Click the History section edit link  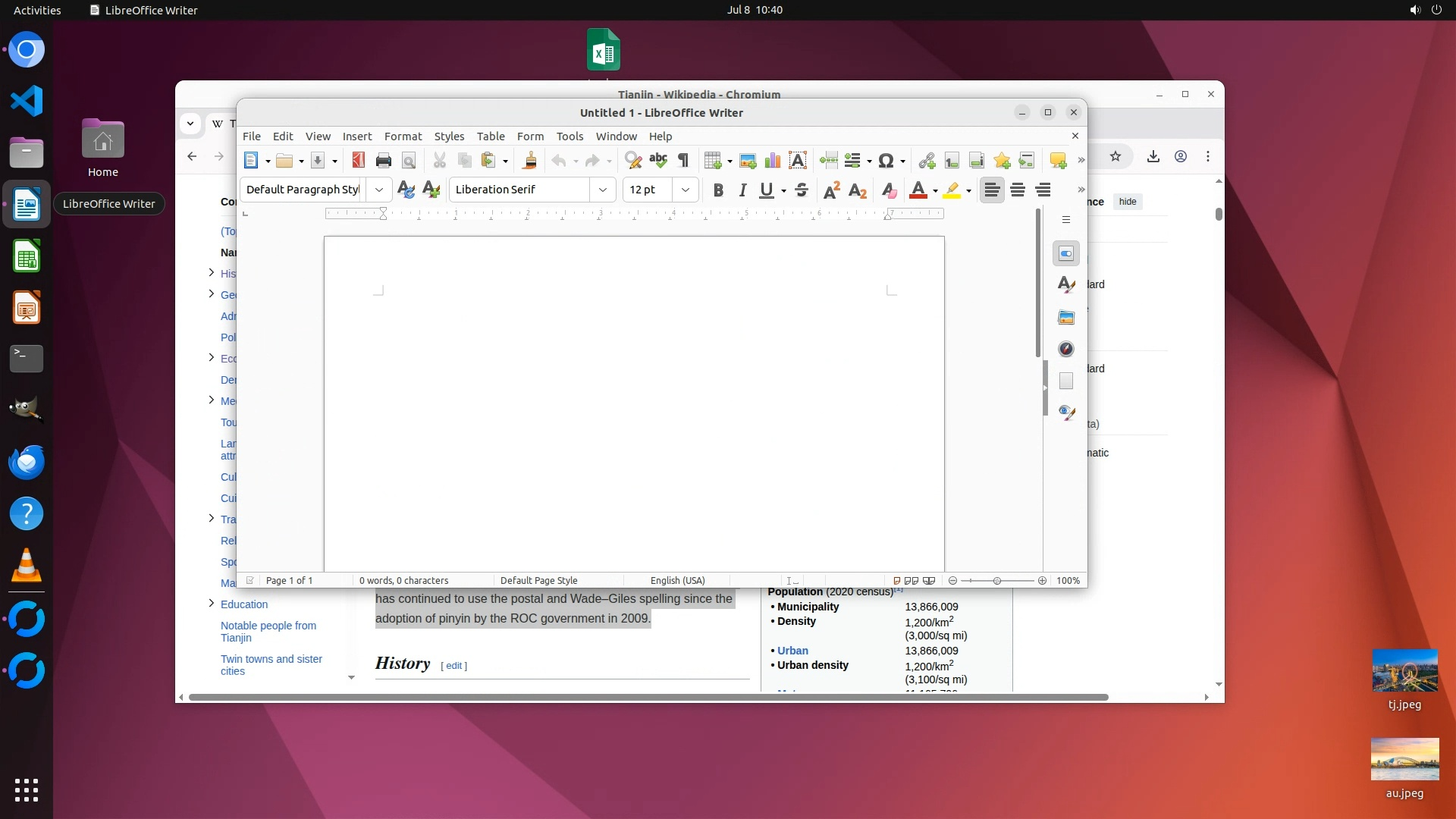pos(454,666)
